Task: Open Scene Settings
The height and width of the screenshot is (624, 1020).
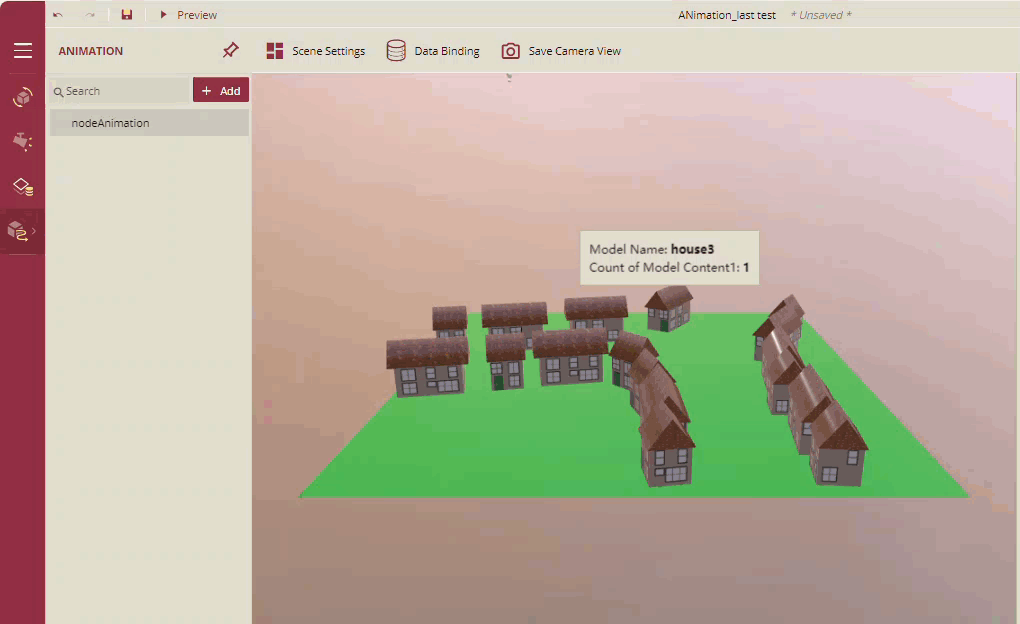Action: click(x=316, y=51)
